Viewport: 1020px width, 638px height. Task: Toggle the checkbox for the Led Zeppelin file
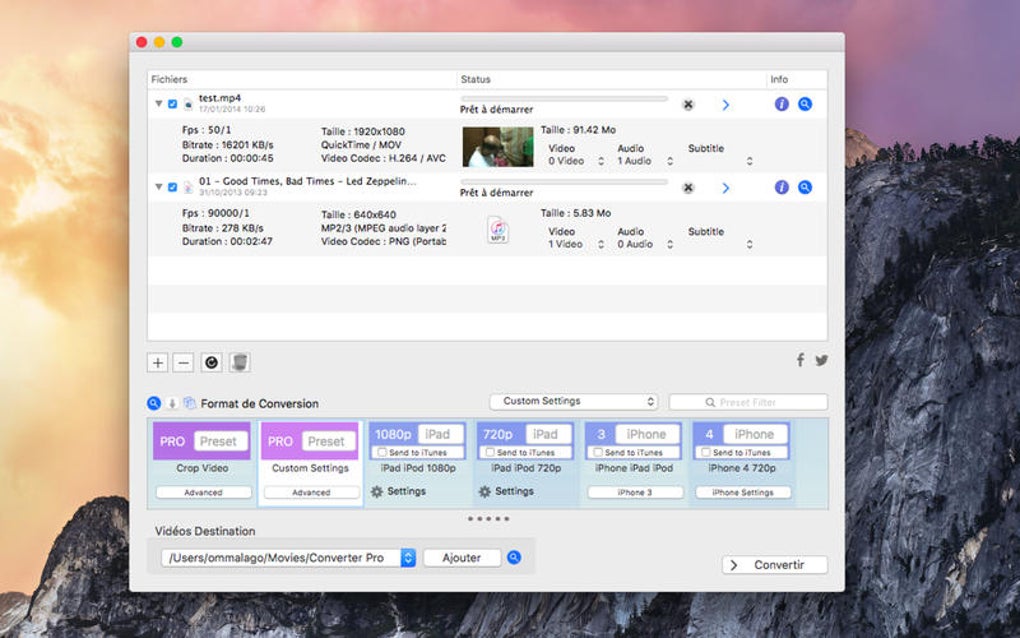tap(173, 187)
